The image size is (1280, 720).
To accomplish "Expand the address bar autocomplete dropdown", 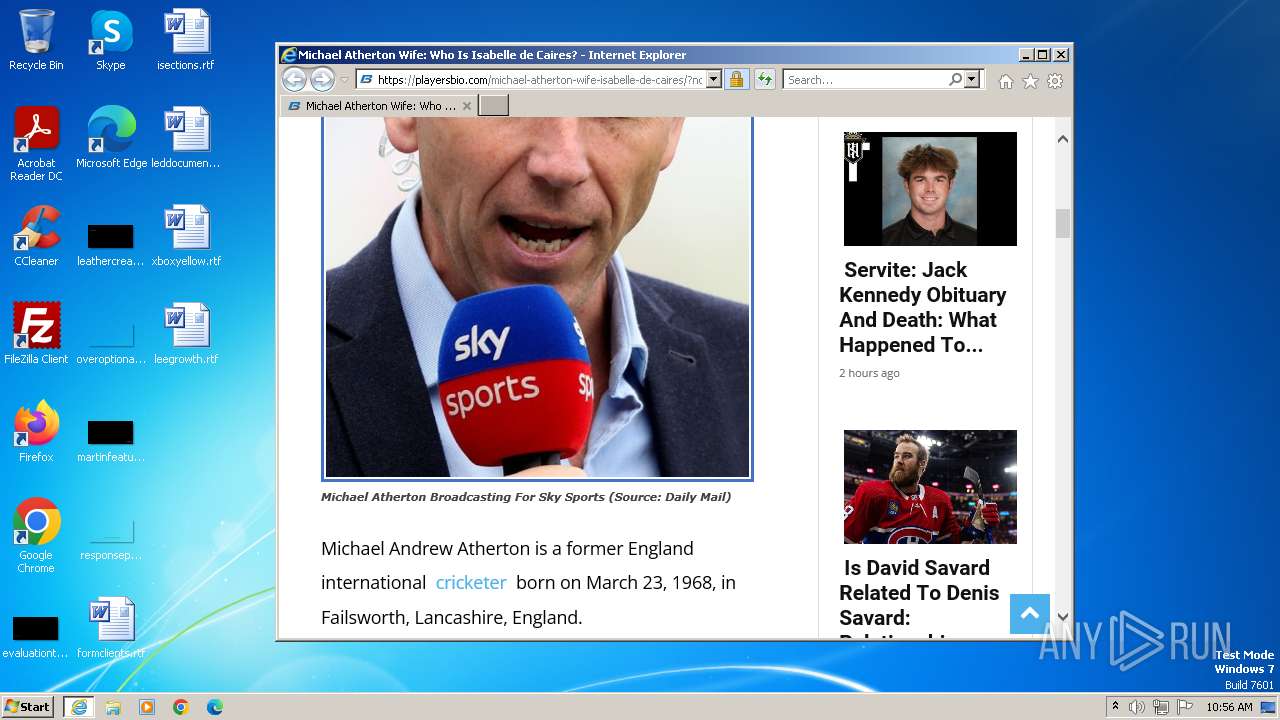I will click(714, 80).
